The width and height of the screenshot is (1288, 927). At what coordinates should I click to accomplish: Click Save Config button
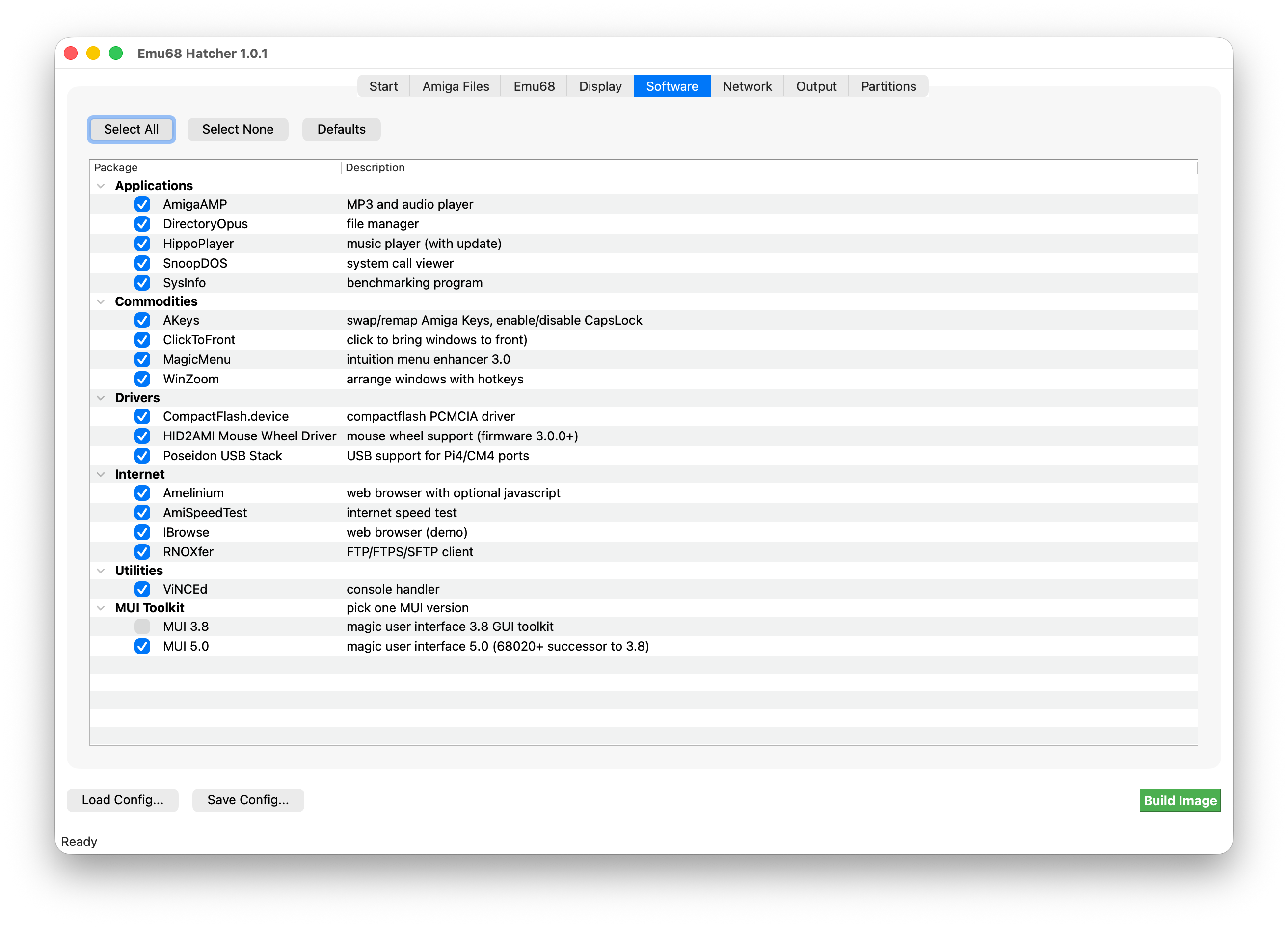pos(248,800)
